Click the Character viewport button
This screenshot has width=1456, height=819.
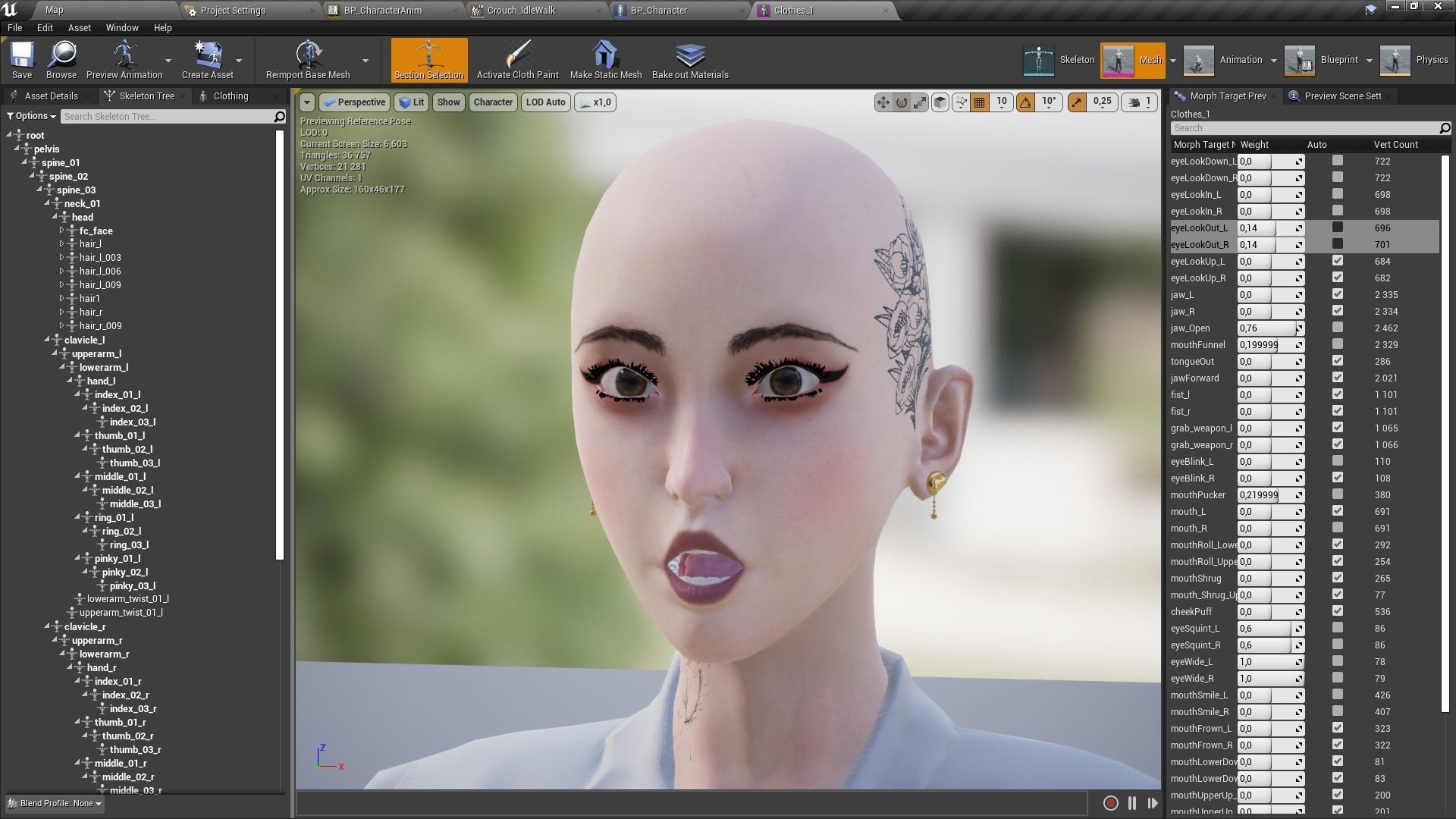(493, 102)
